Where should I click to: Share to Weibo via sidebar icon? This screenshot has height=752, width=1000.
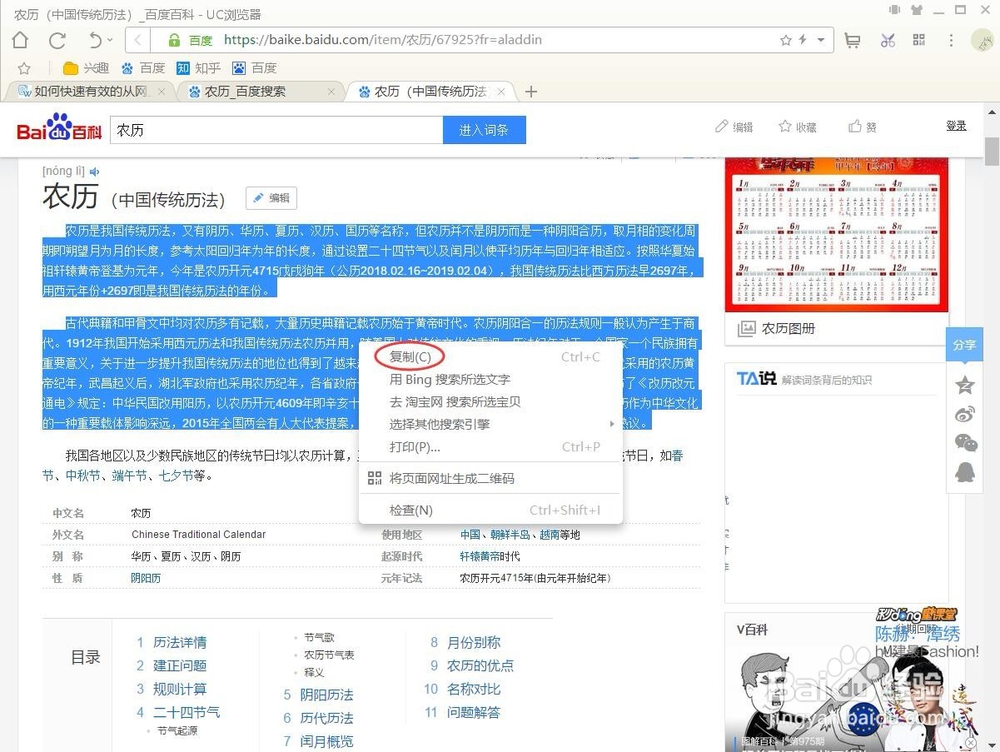click(965, 415)
